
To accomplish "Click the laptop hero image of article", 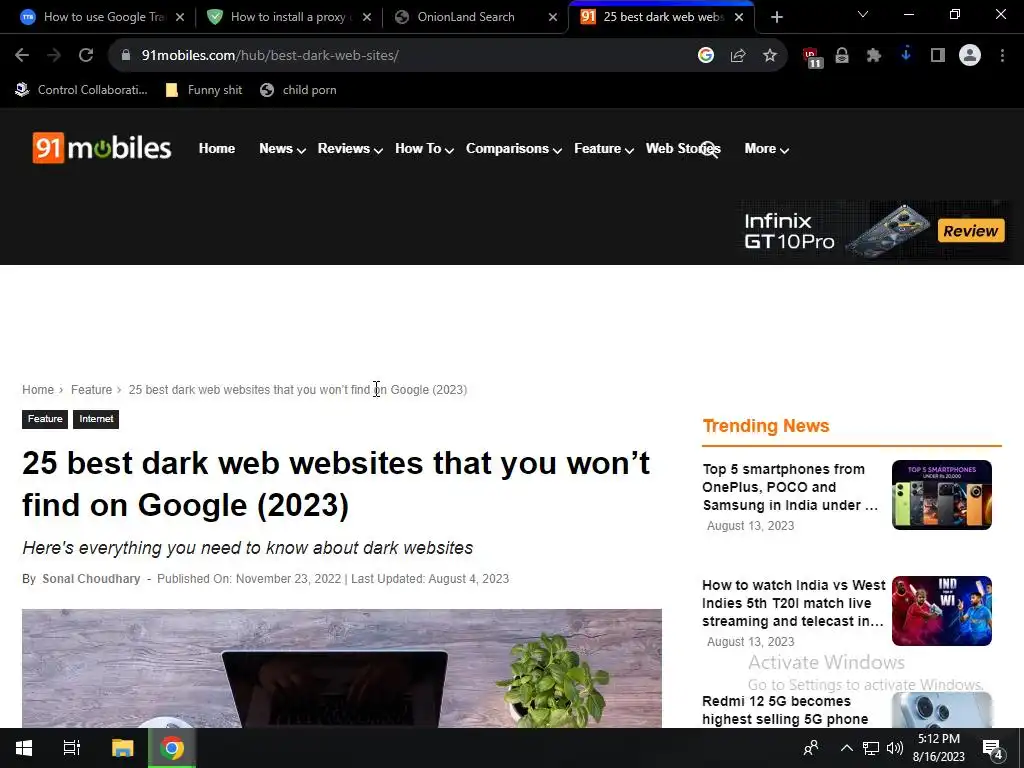I will 342,669.
